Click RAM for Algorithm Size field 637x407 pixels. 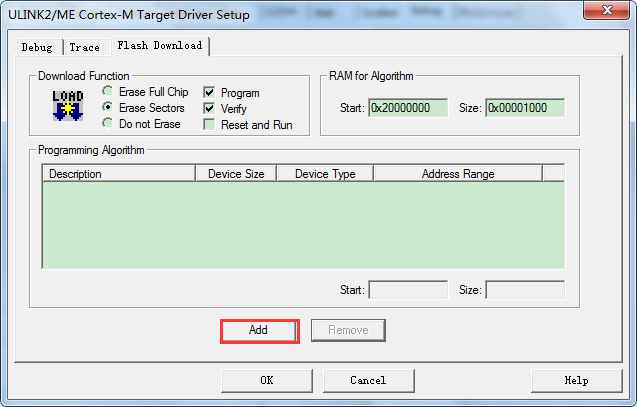(x=525, y=108)
